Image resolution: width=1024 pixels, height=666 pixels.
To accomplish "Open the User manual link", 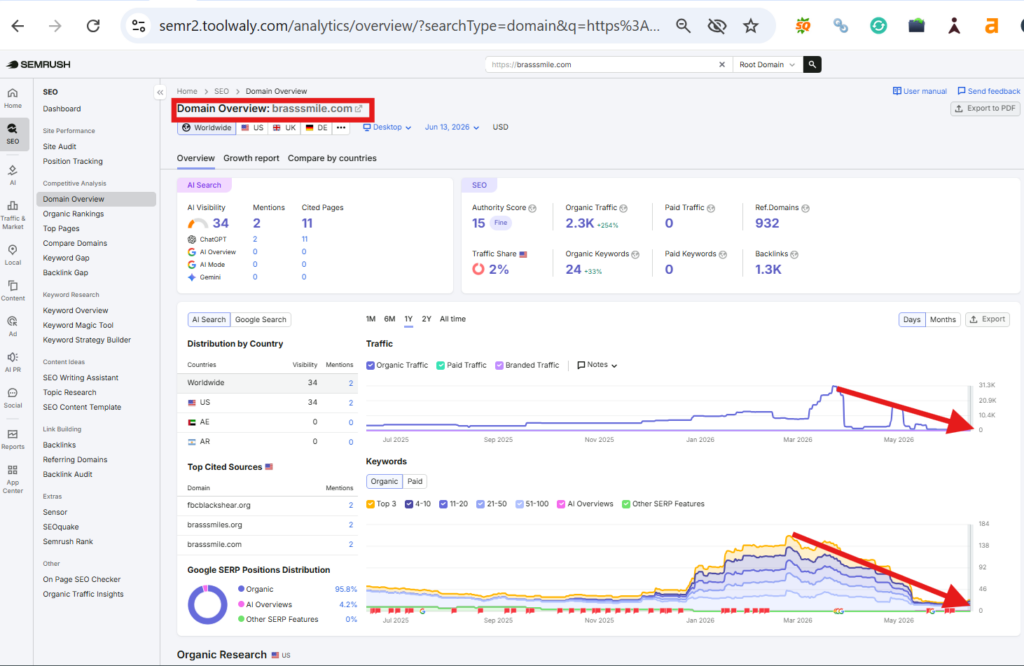I will [x=920, y=91].
